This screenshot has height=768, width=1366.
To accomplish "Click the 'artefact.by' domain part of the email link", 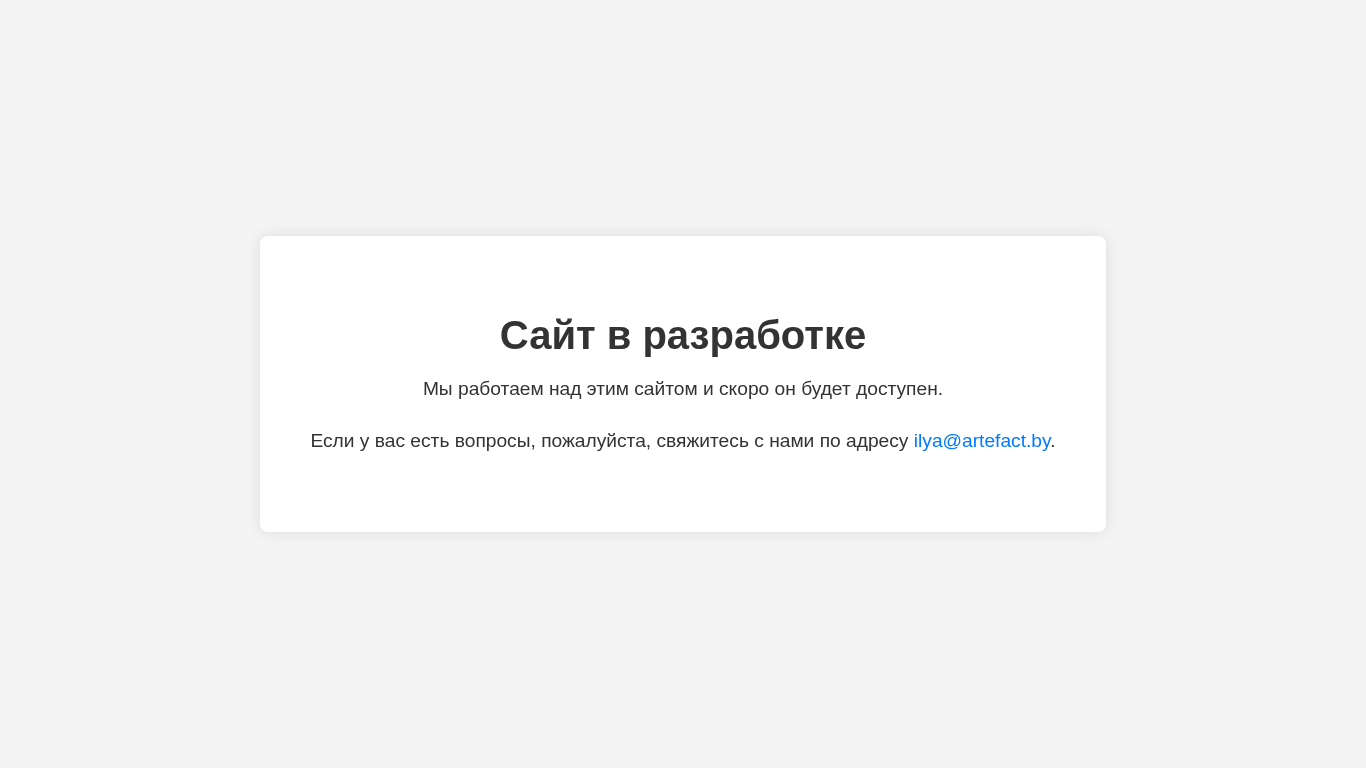I will coord(1006,441).
